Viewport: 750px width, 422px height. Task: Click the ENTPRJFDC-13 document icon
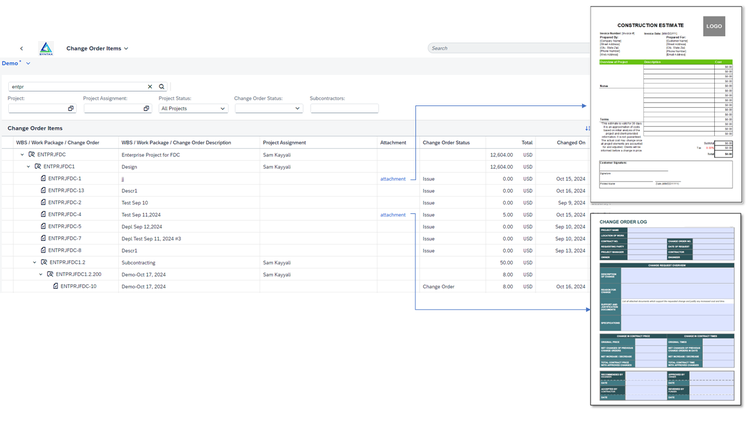43,190
